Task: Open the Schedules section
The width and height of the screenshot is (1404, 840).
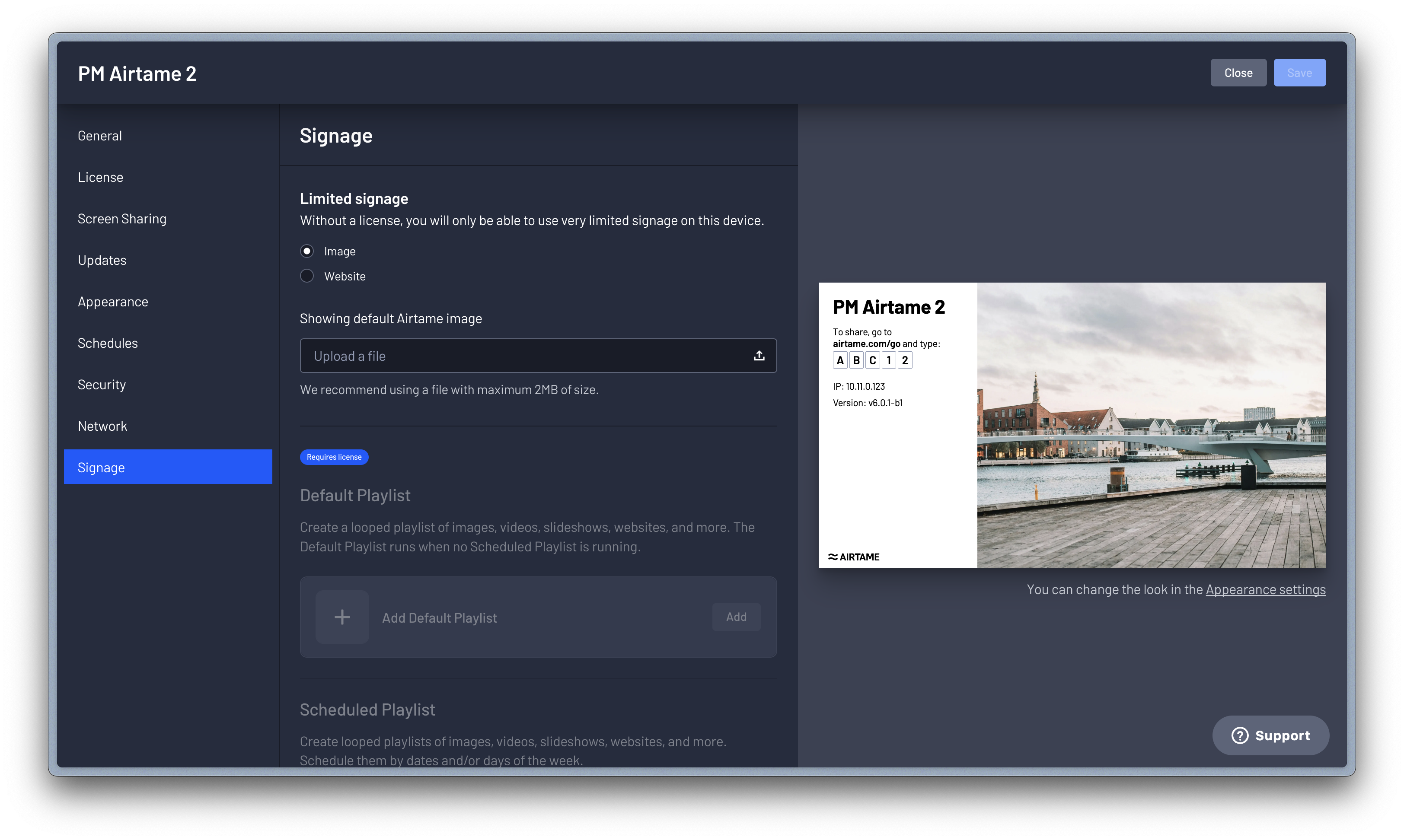Action: (x=168, y=343)
